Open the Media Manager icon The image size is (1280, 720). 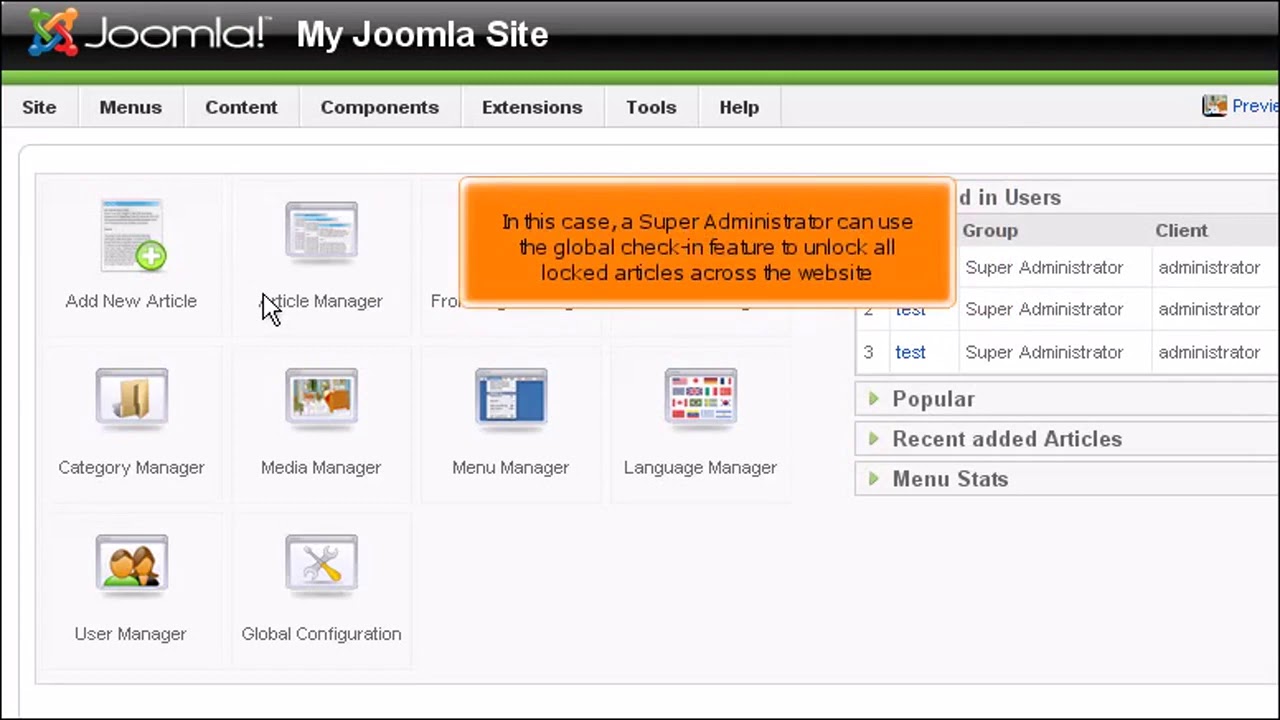321,399
